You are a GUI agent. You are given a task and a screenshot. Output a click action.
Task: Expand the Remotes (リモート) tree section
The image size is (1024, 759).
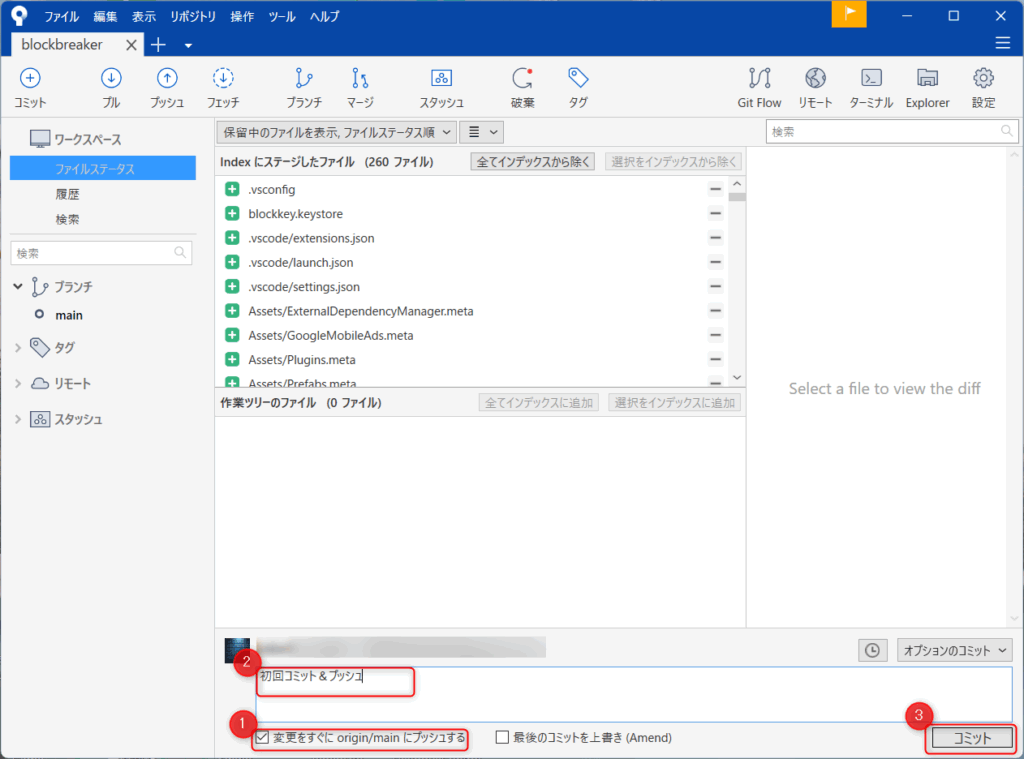18,383
